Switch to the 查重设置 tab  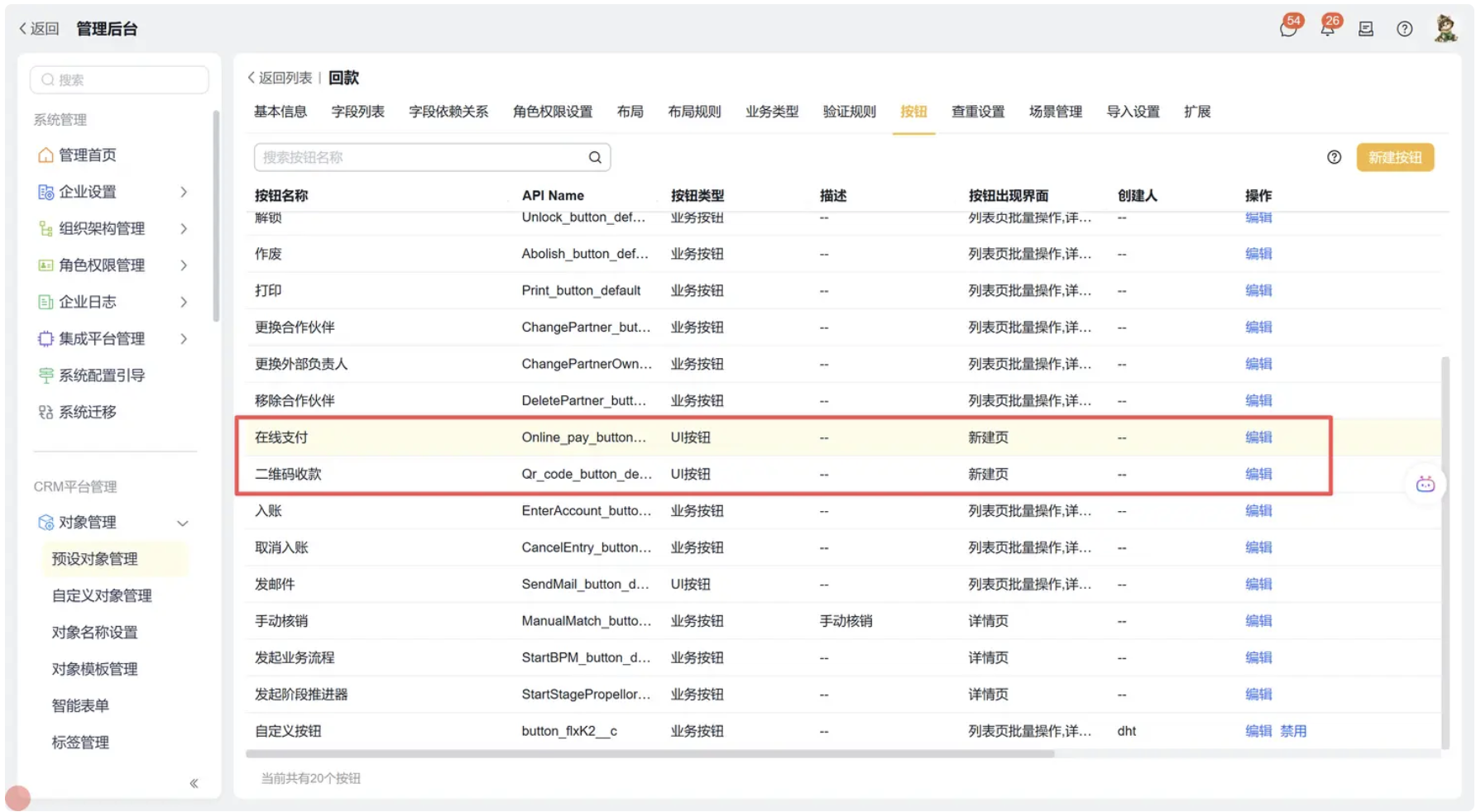point(978,112)
